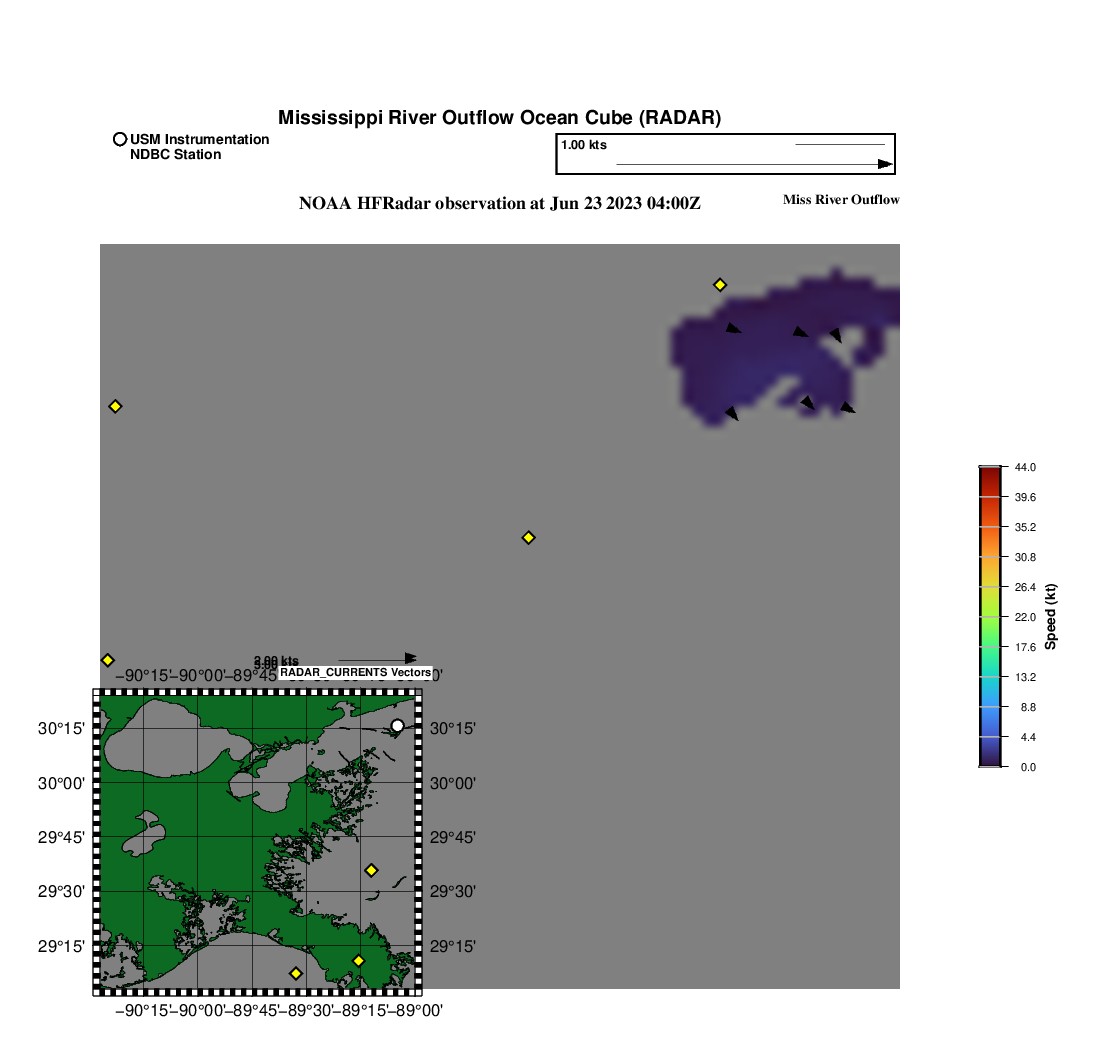Click the top-right current arrow in purple region

(x=835, y=335)
